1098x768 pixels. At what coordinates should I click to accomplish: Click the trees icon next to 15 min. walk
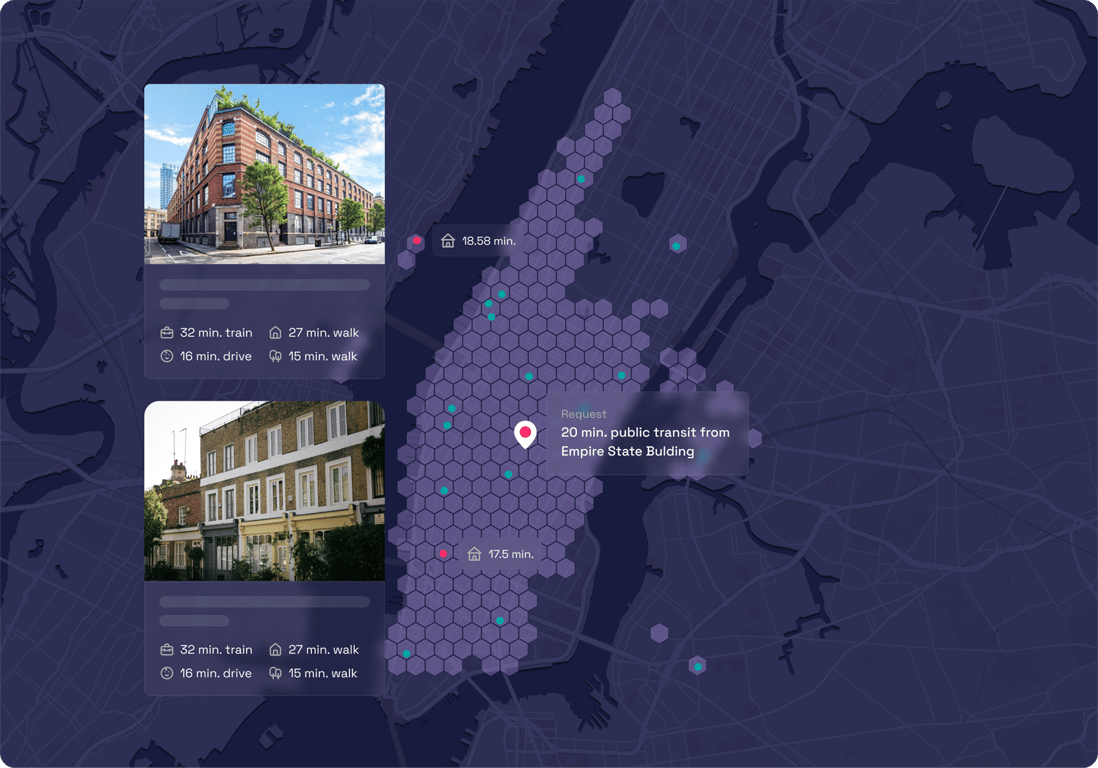point(276,356)
